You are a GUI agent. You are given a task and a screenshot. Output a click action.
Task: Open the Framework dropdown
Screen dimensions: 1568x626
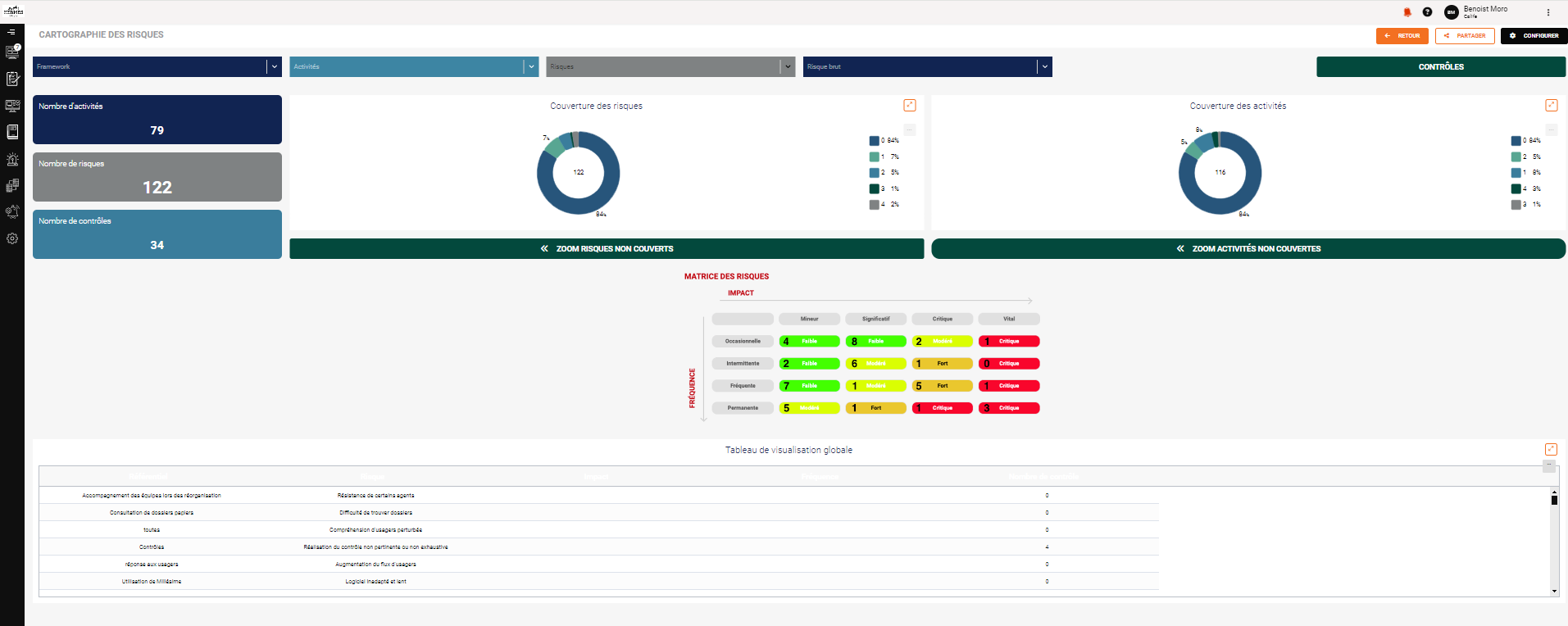157,66
